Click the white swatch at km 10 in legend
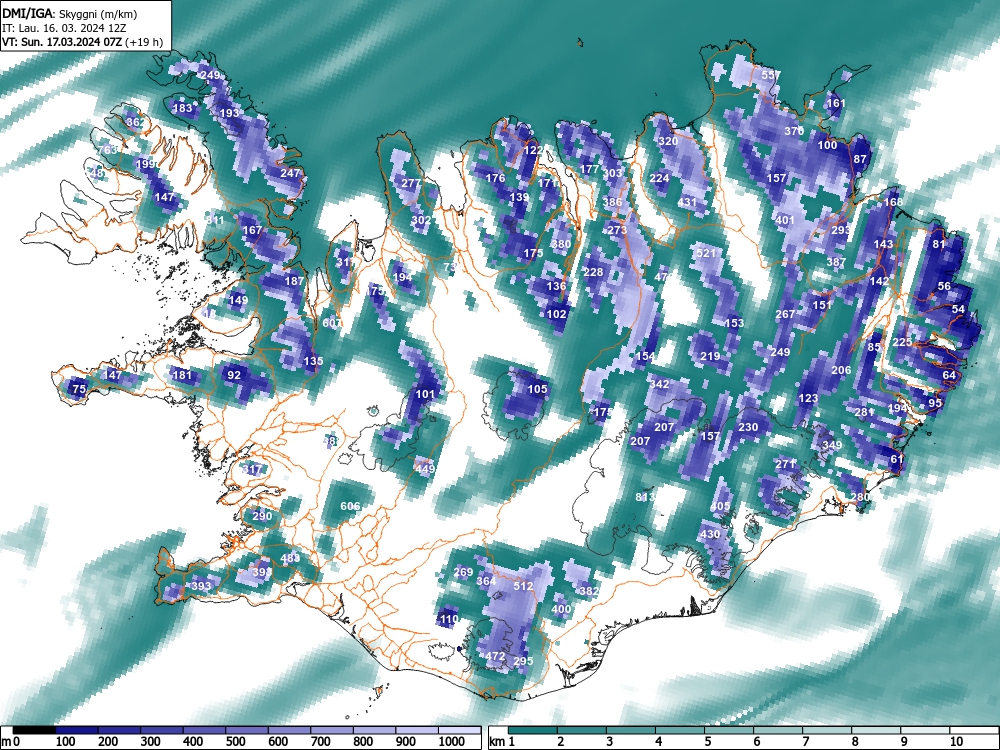 (x=973, y=730)
